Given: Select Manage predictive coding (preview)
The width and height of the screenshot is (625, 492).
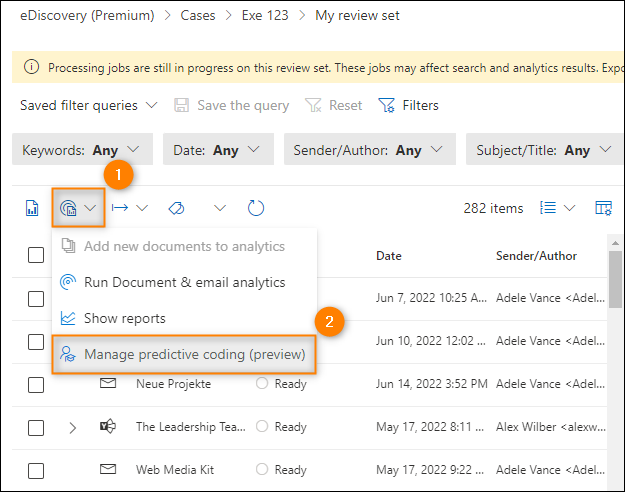Looking at the screenshot, I should 184,354.
